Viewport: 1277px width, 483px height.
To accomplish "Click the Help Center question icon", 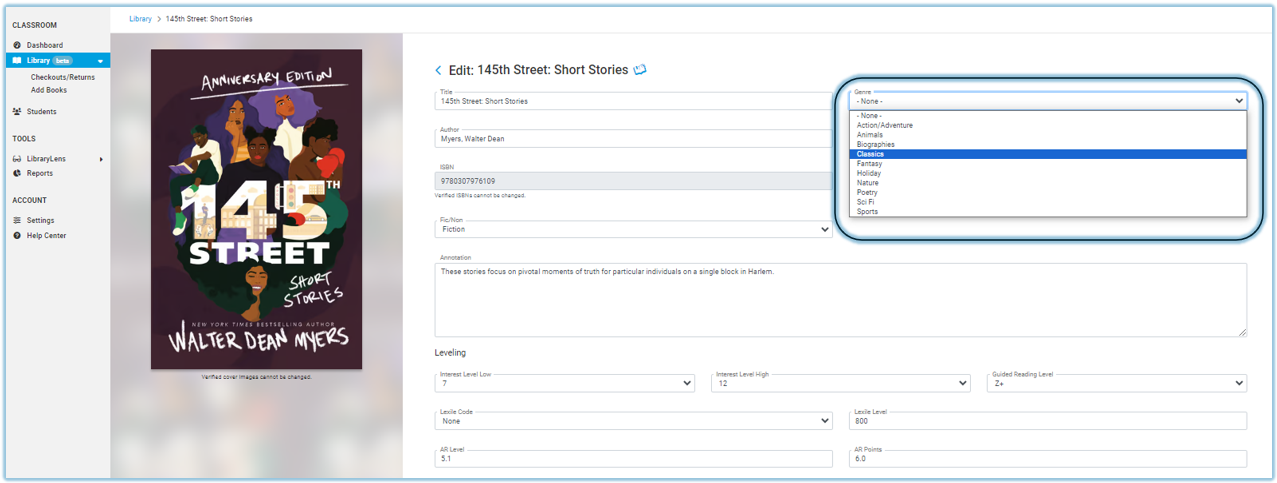I will (17, 235).
